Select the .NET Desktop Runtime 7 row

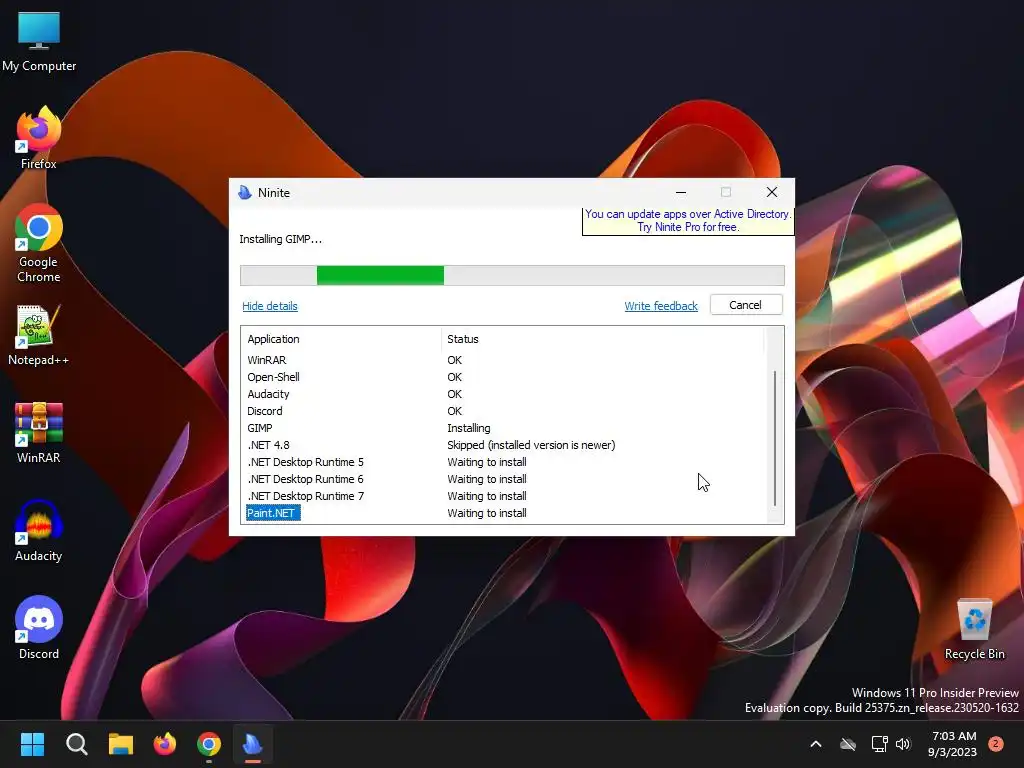click(503, 496)
